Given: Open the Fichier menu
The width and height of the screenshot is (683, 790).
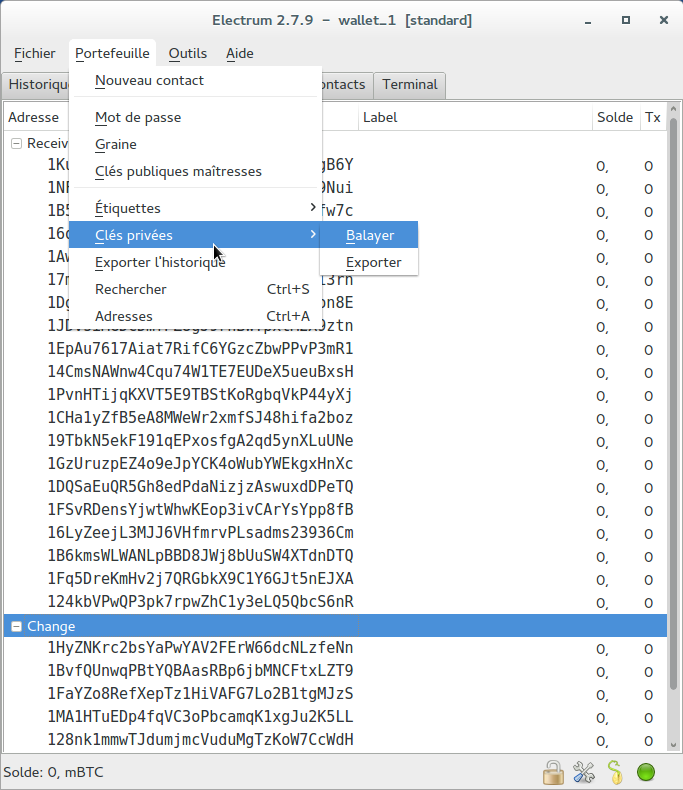Looking at the screenshot, I should click(x=35, y=53).
